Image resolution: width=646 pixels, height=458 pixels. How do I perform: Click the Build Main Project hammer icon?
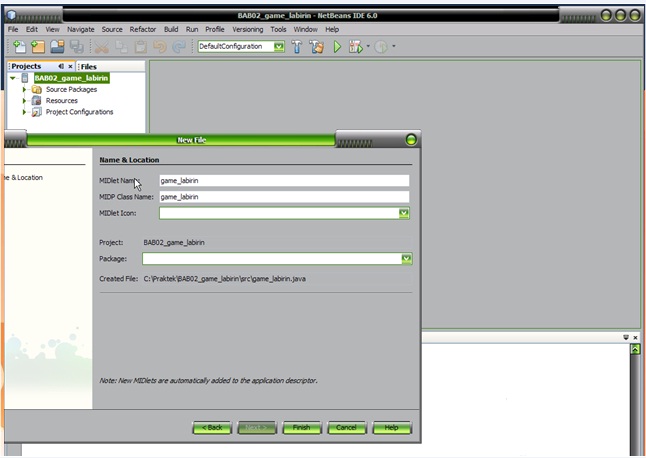(x=297, y=47)
